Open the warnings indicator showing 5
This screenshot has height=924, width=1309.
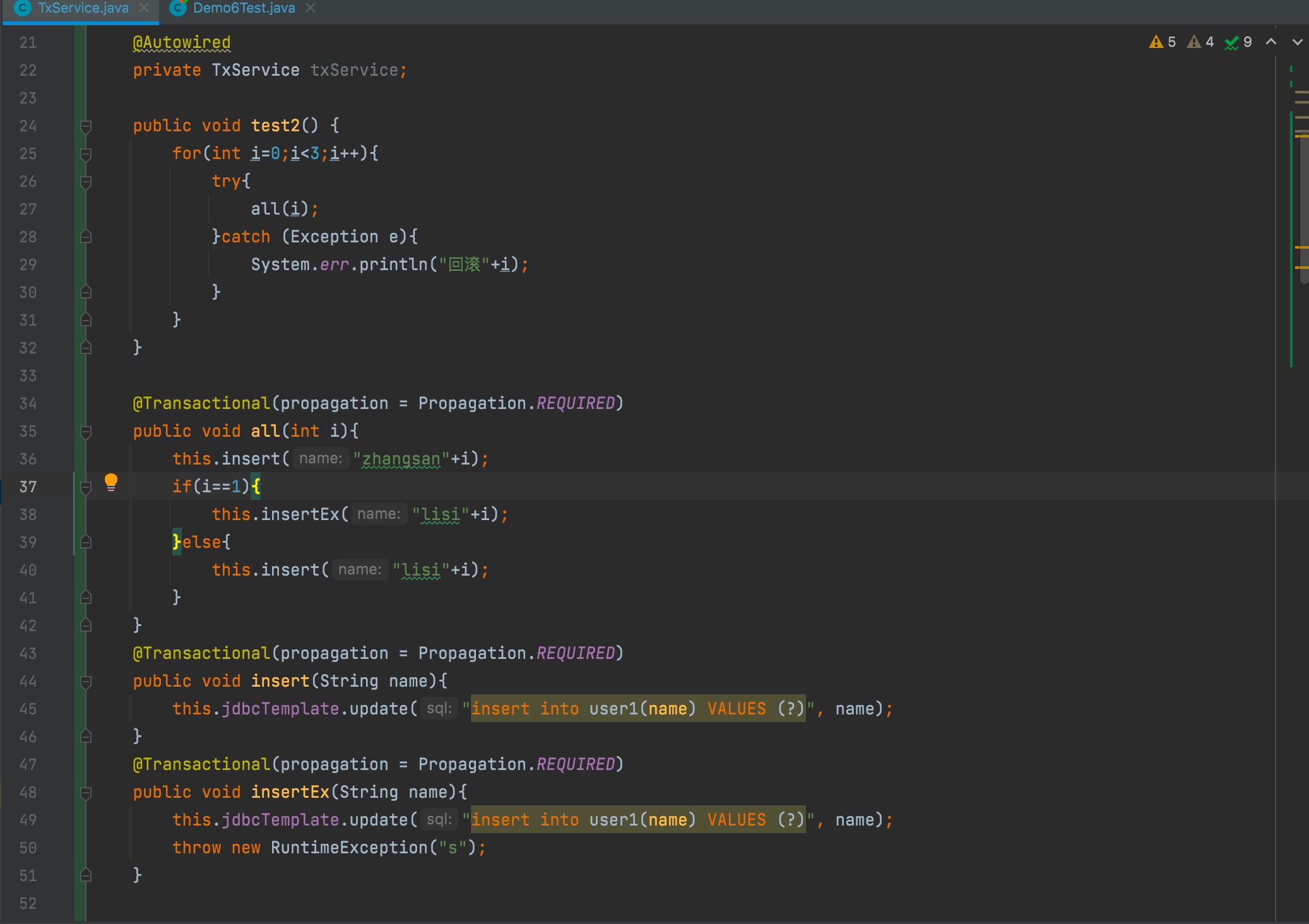click(1163, 42)
